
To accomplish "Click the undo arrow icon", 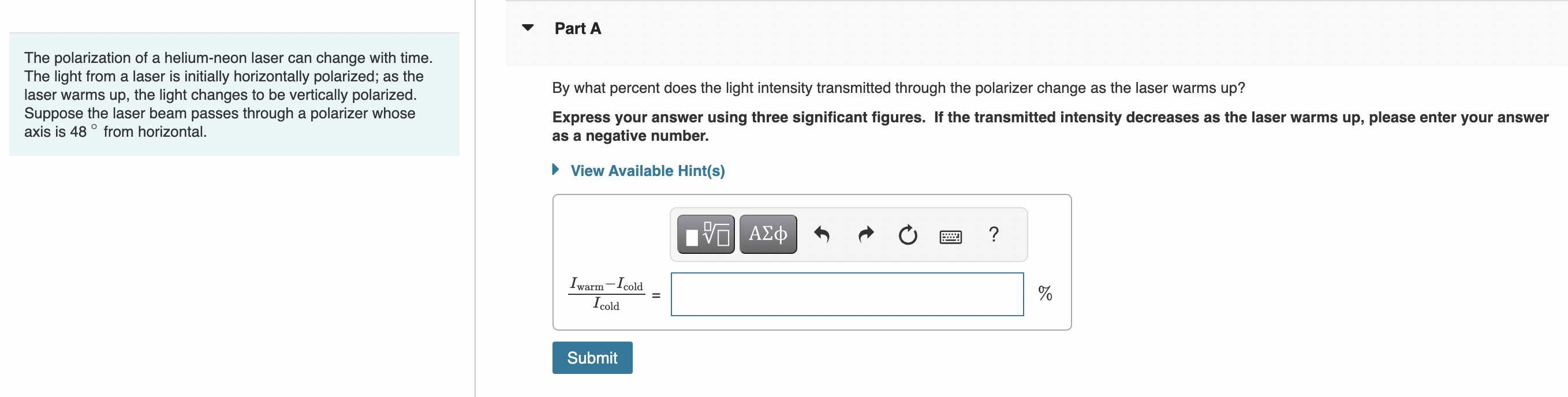I will pyautogui.click(x=821, y=234).
